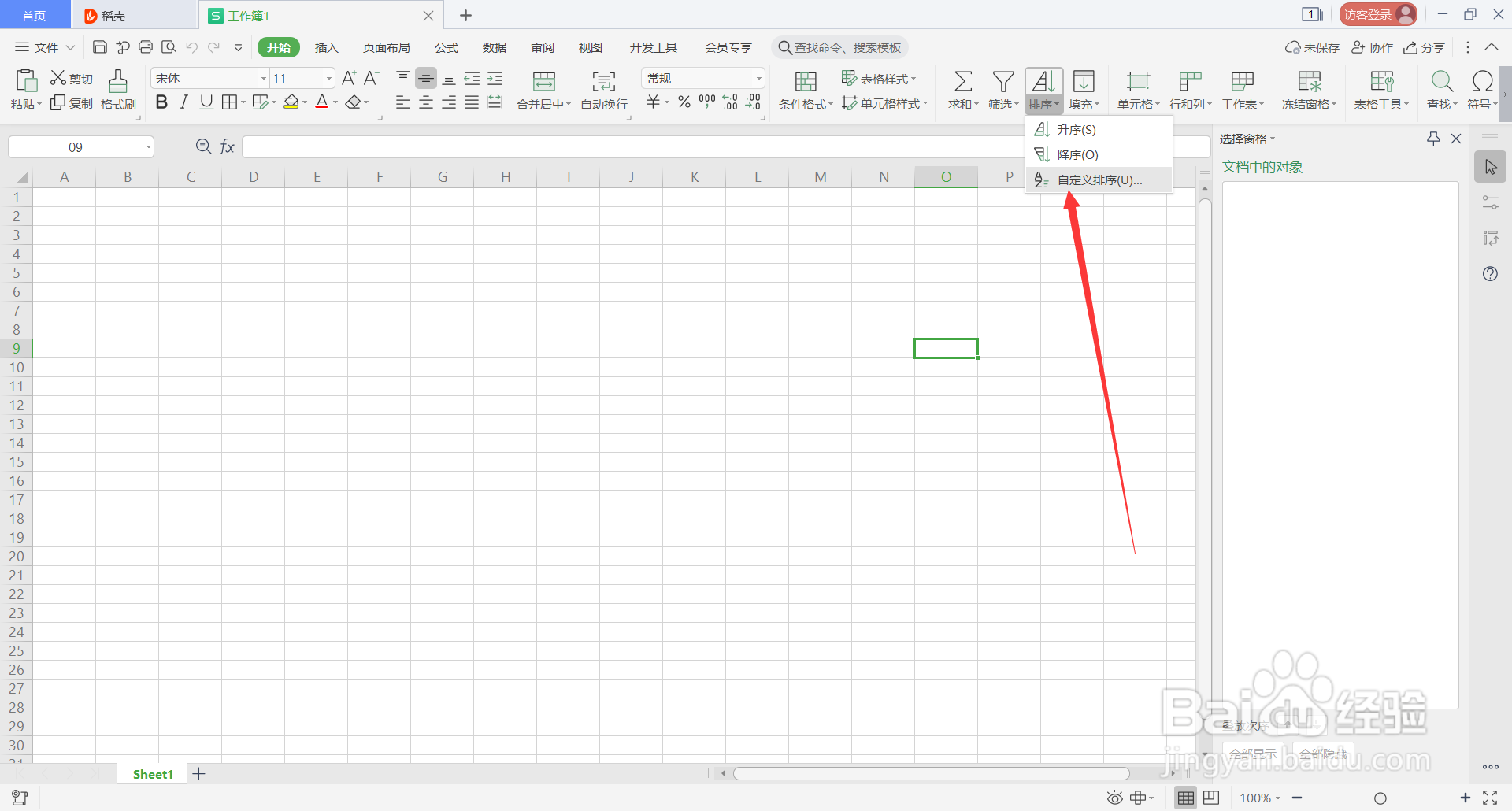Toggle underline formatting
The width and height of the screenshot is (1512, 811).
206,102
